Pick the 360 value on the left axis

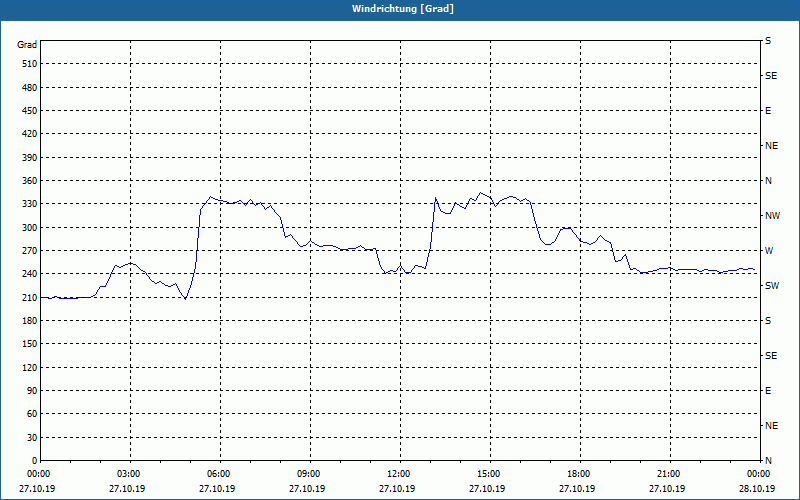point(29,181)
